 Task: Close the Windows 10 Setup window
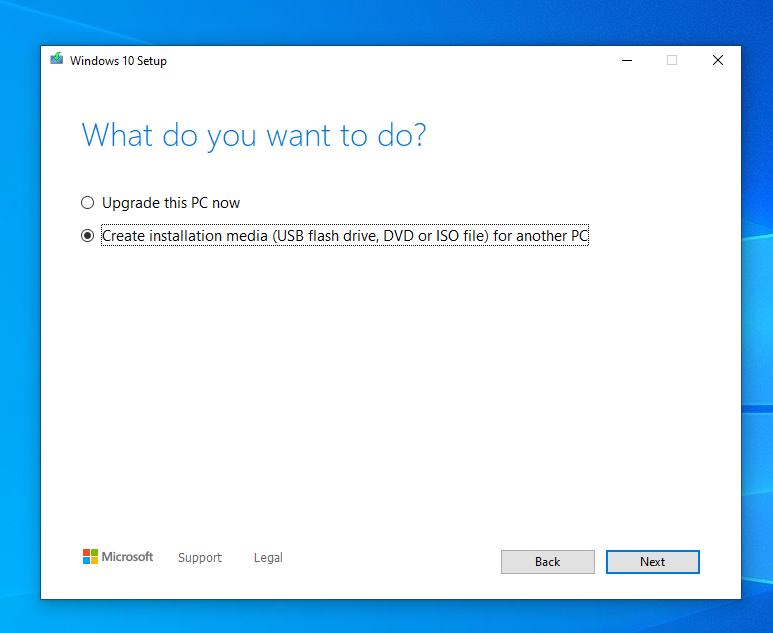[x=718, y=60]
